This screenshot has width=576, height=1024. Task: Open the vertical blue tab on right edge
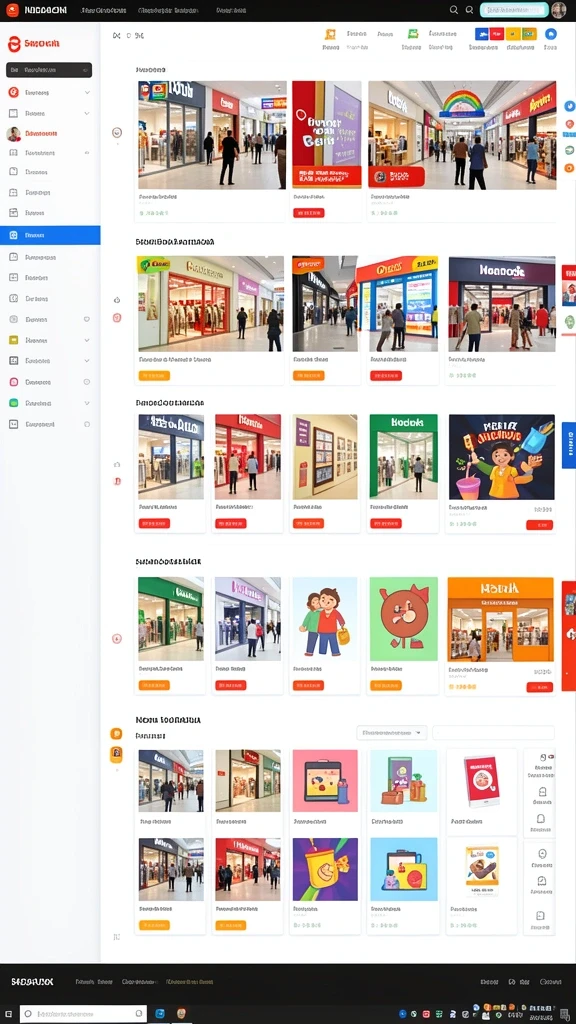(569, 445)
